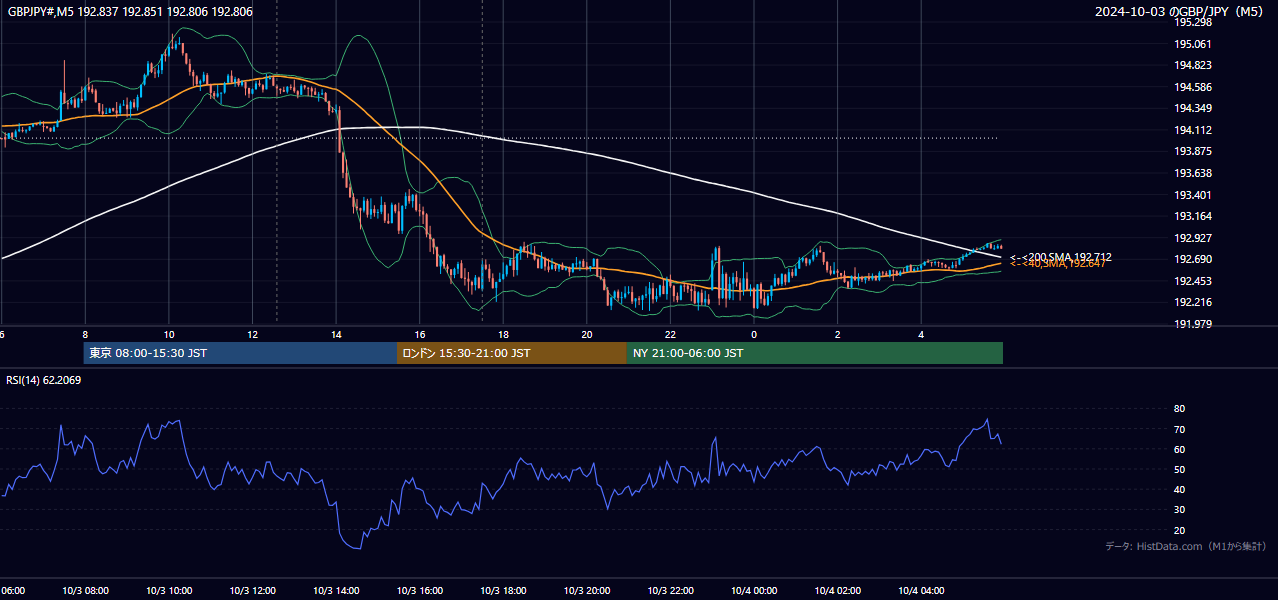Click the 192.216 price axis label

point(1193,302)
